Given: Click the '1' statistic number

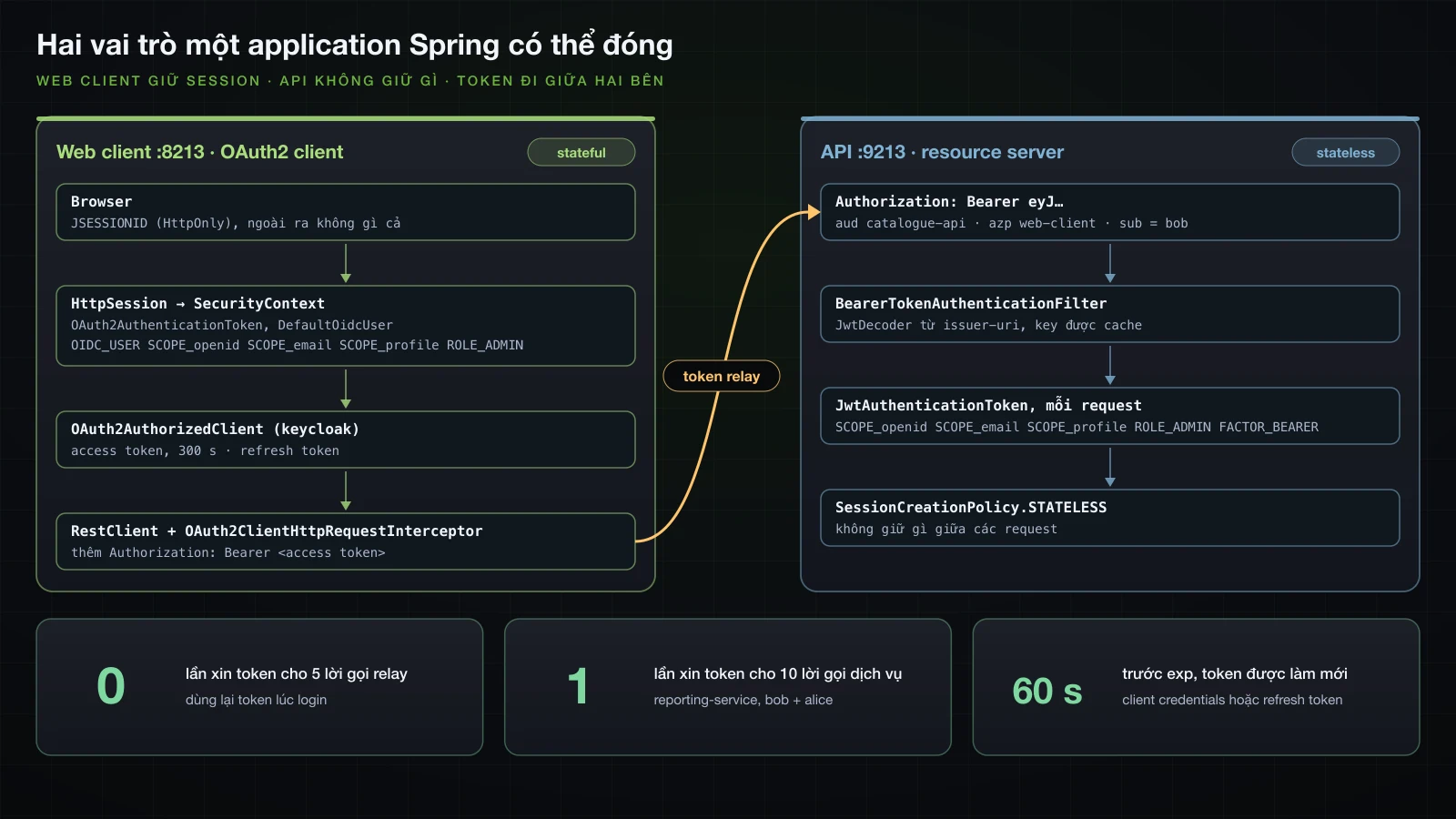Looking at the screenshot, I should (578, 686).
